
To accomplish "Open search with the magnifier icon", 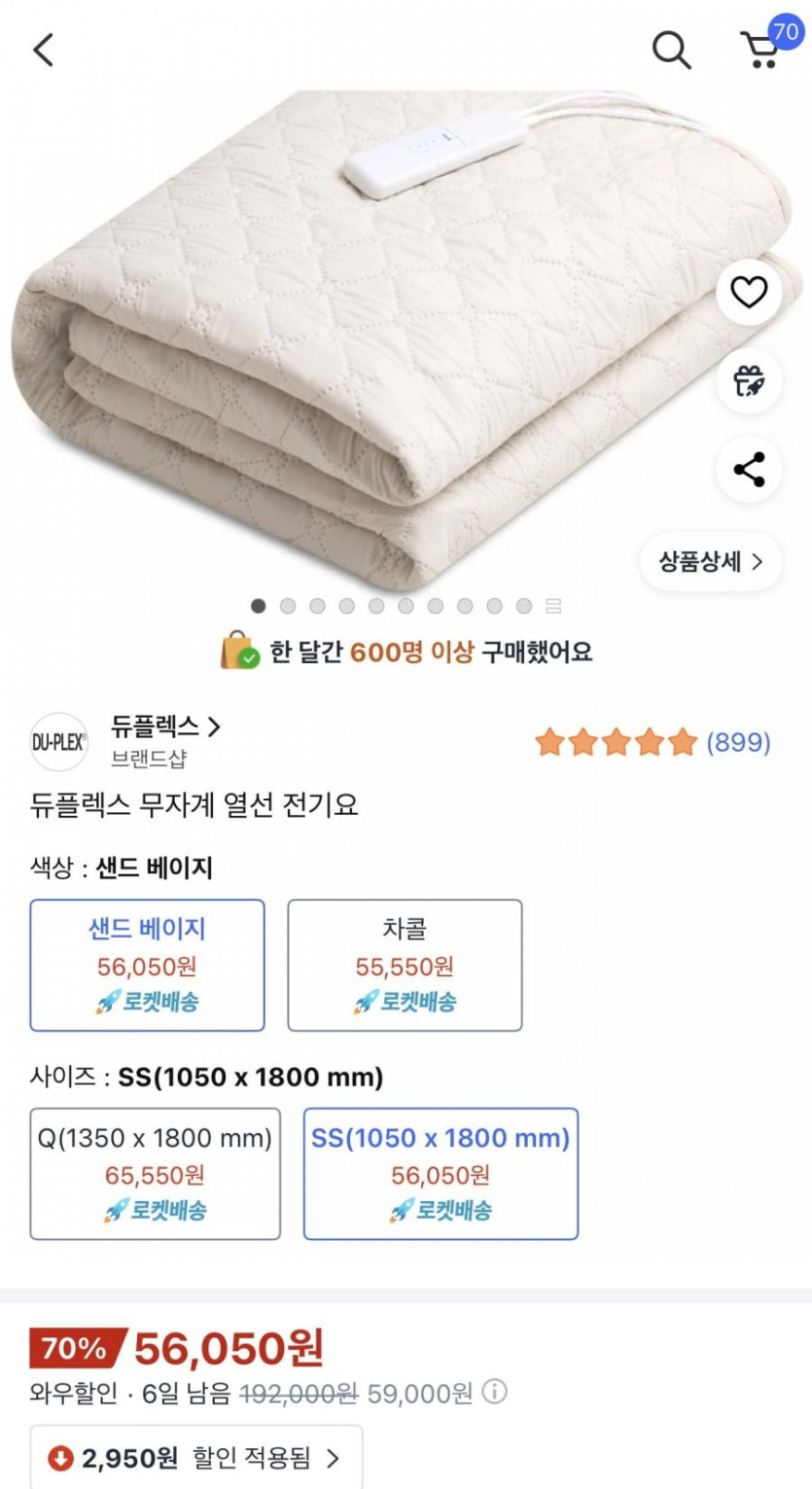I will click(x=671, y=49).
